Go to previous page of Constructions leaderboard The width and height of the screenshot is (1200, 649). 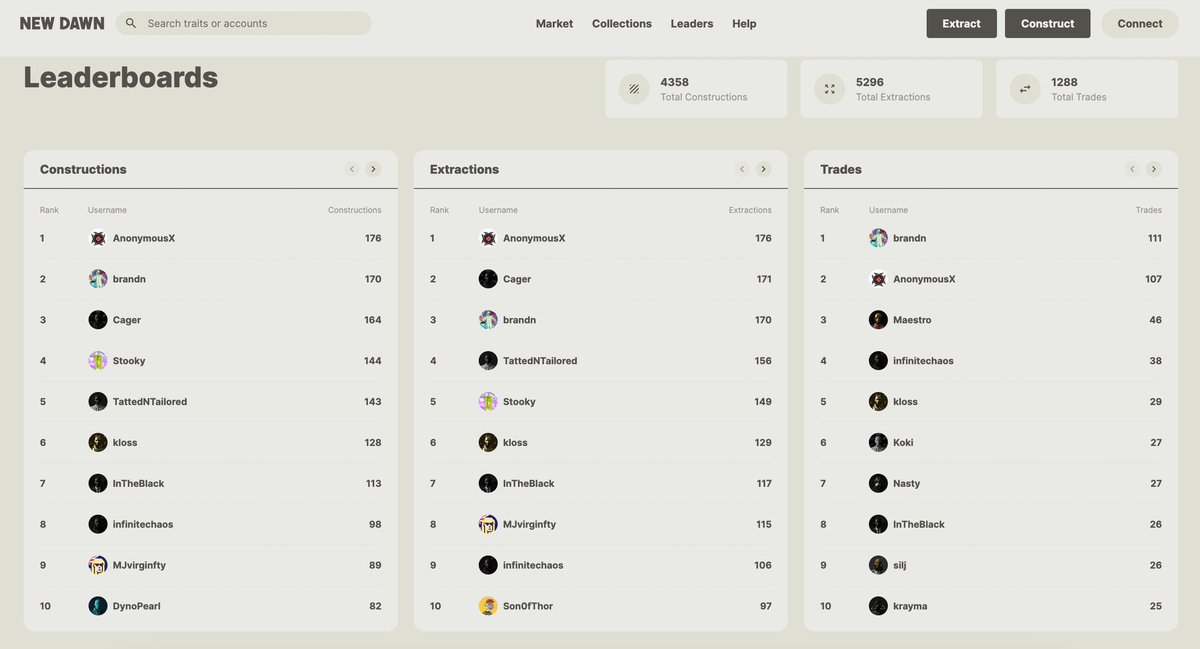coord(352,169)
